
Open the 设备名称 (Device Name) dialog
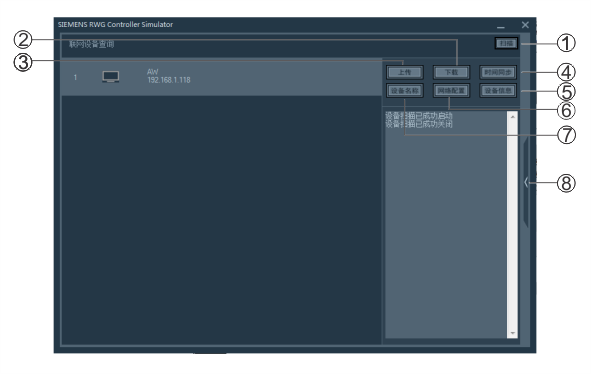[x=405, y=90]
